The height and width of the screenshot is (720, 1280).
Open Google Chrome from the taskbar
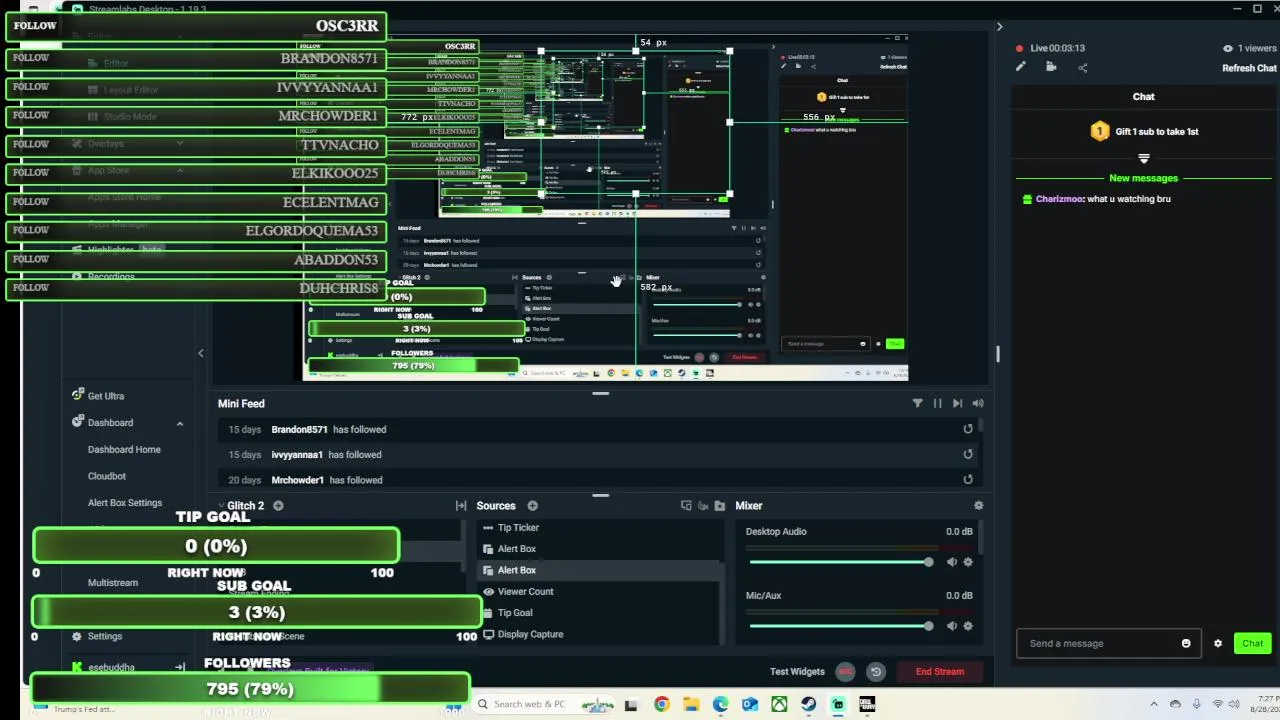click(x=661, y=704)
